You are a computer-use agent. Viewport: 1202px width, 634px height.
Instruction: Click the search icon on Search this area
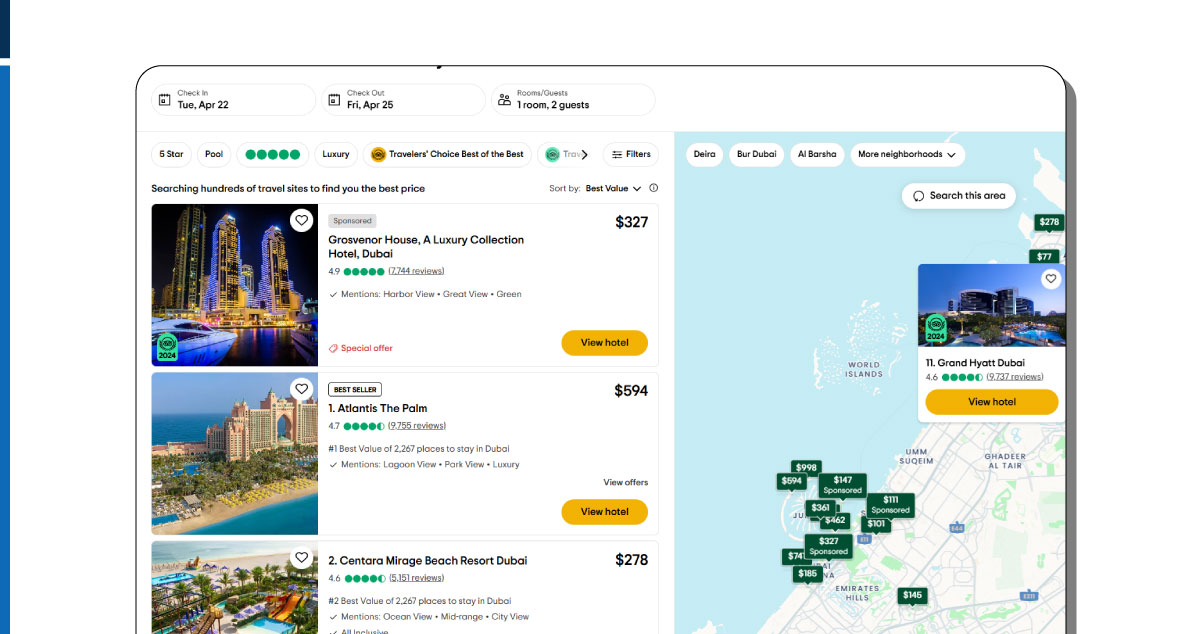pyautogui.click(x=920, y=195)
